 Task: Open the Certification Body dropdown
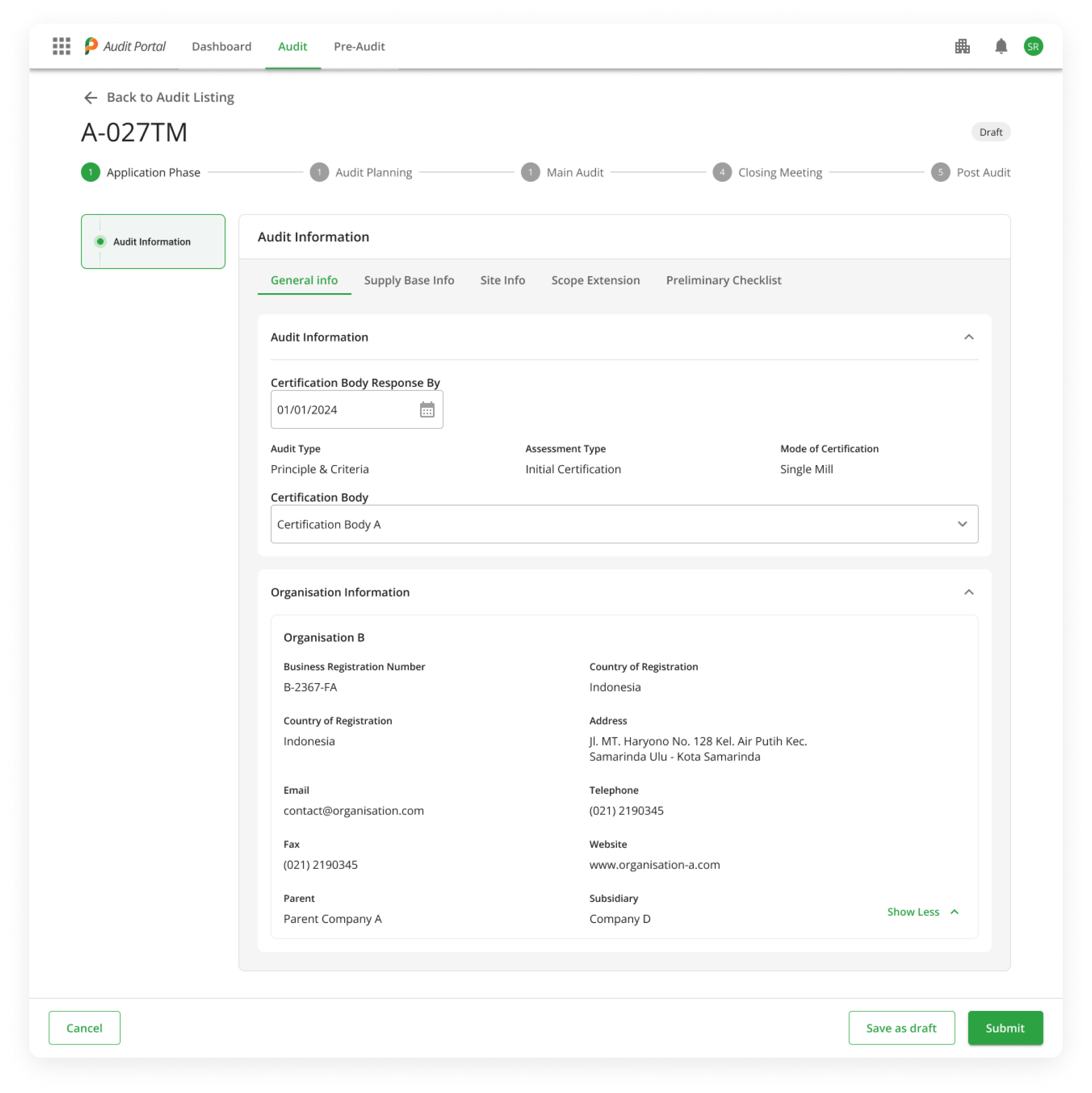coord(623,524)
